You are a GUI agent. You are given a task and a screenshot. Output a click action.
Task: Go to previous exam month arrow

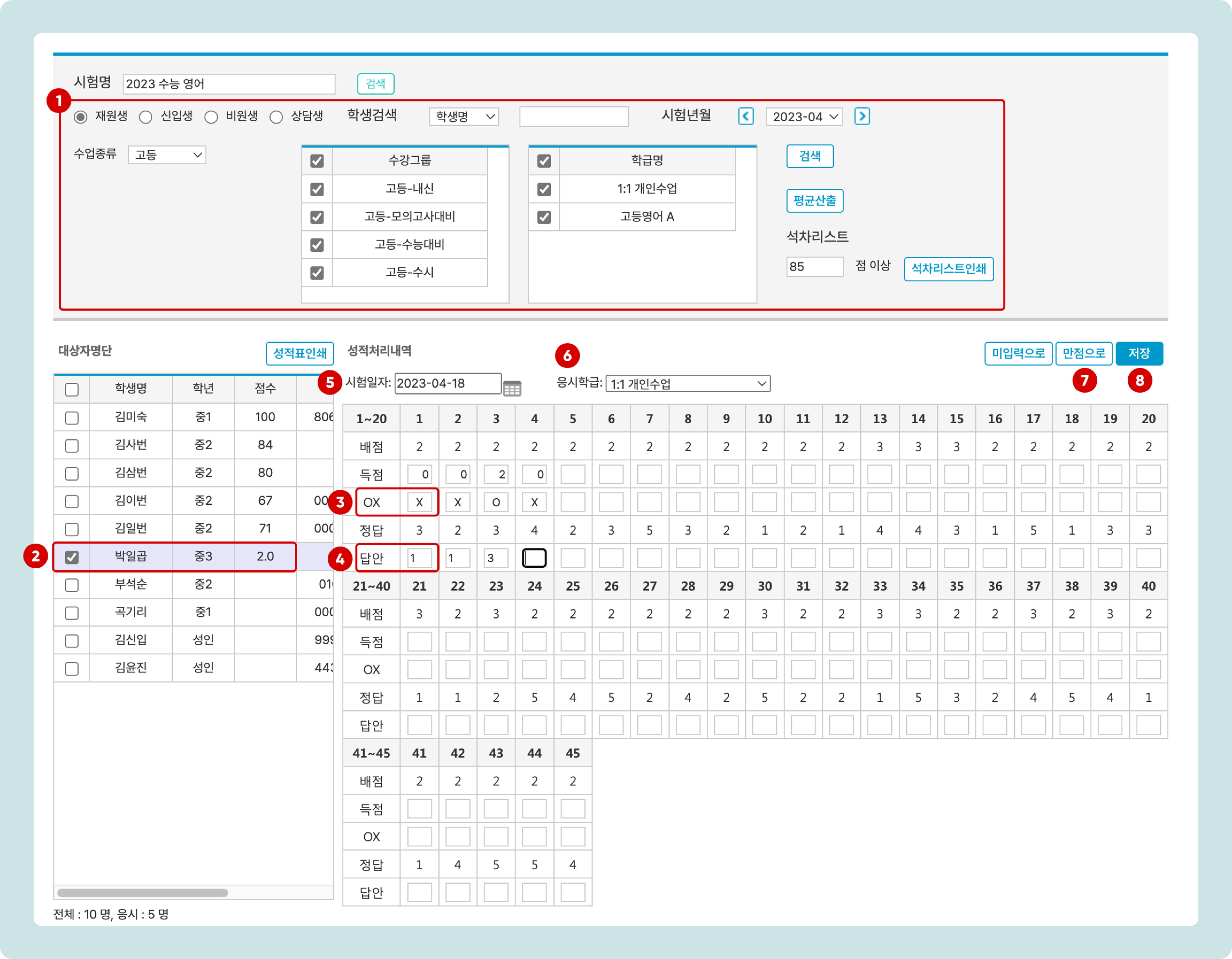click(746, 117)
